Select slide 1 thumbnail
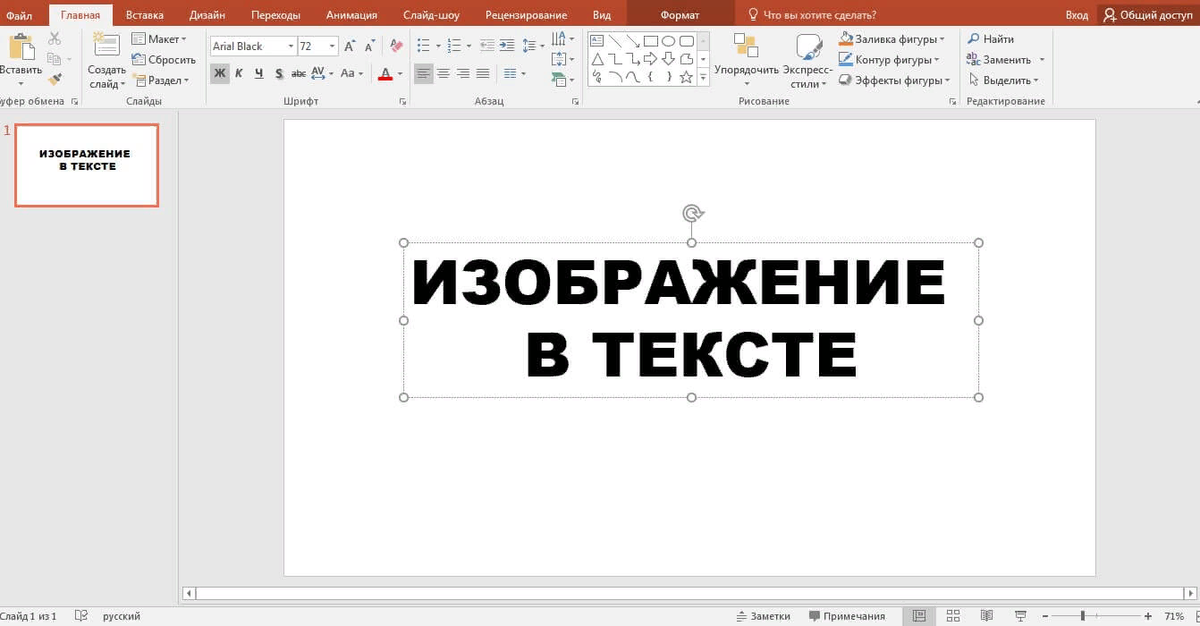The width and height of the screenshot is (1200, 626). click(x=86, y=165)
